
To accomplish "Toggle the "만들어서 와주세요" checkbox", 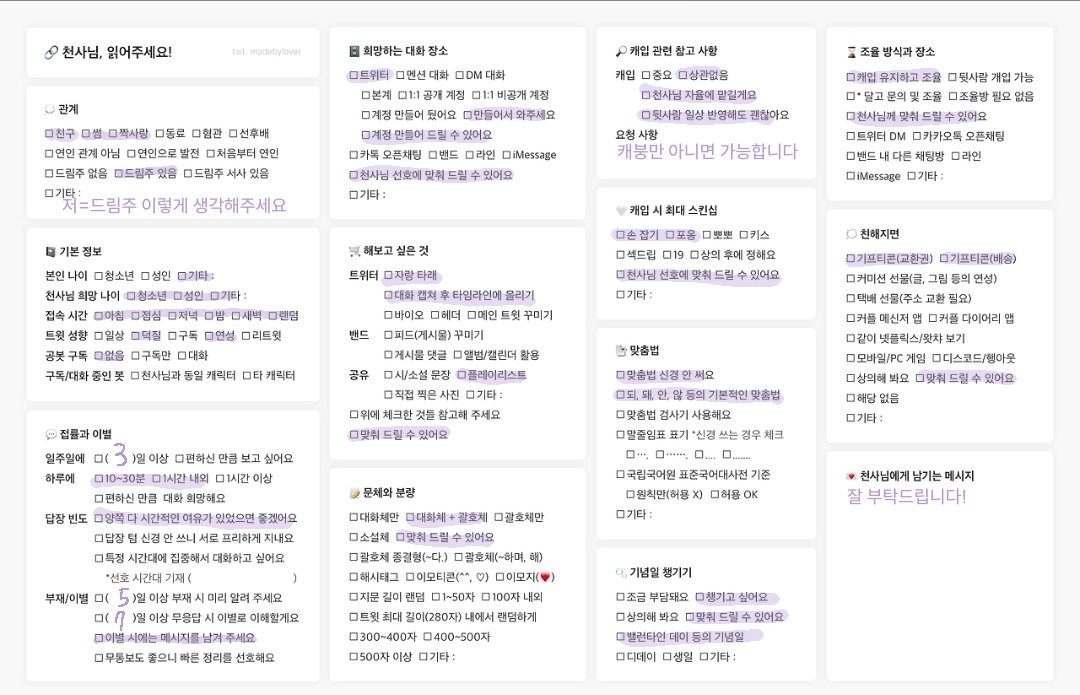I will [467, 115].
